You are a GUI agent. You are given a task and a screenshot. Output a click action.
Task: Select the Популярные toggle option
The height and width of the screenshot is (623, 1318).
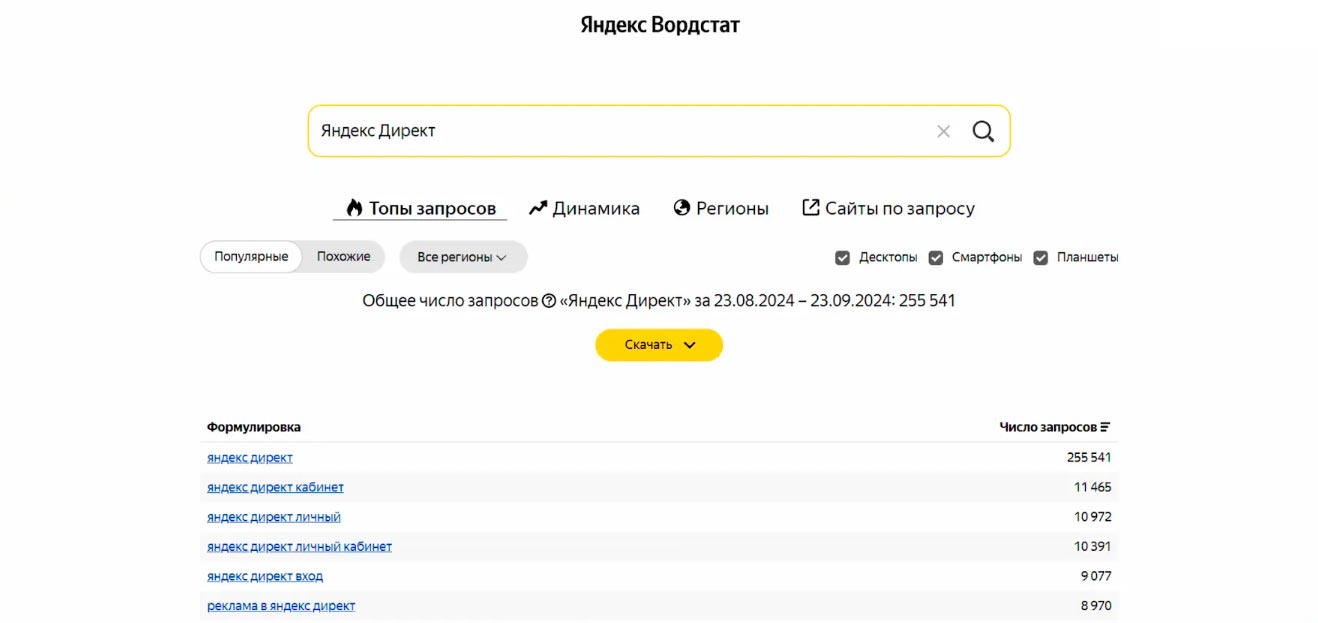tap(251, 257)
